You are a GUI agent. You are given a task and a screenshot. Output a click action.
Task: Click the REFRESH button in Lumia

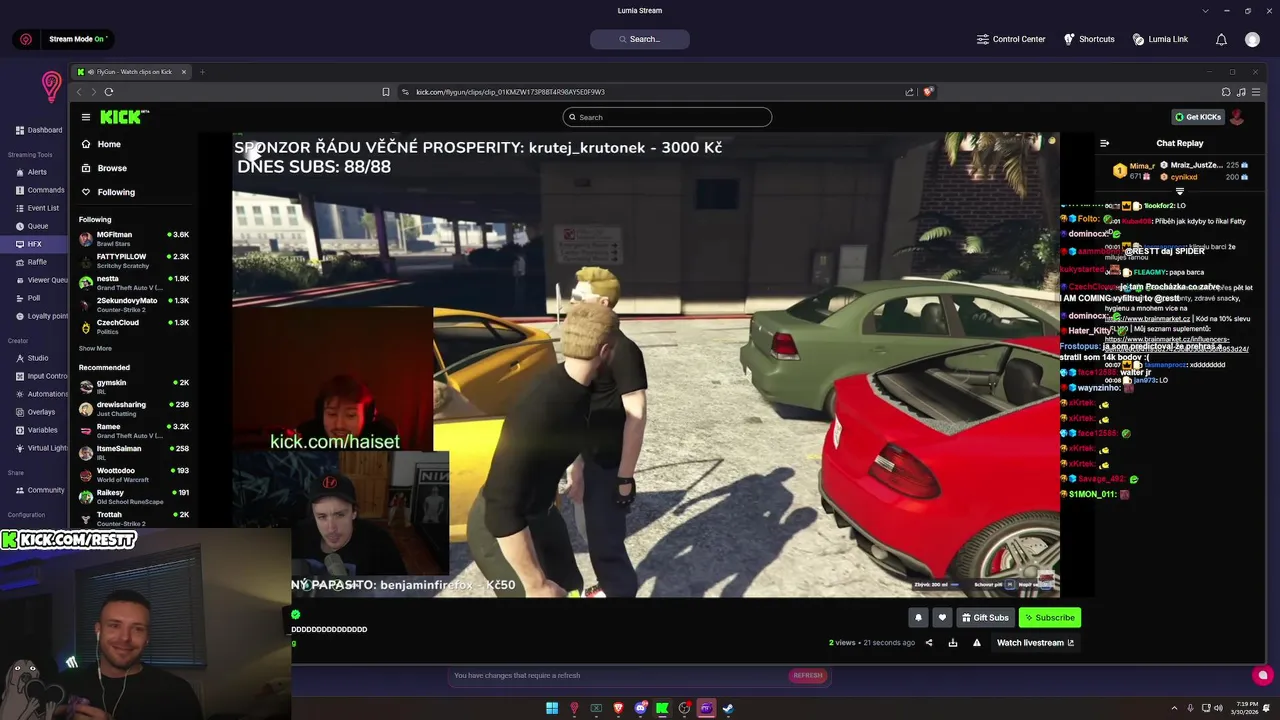click(807, 676)
